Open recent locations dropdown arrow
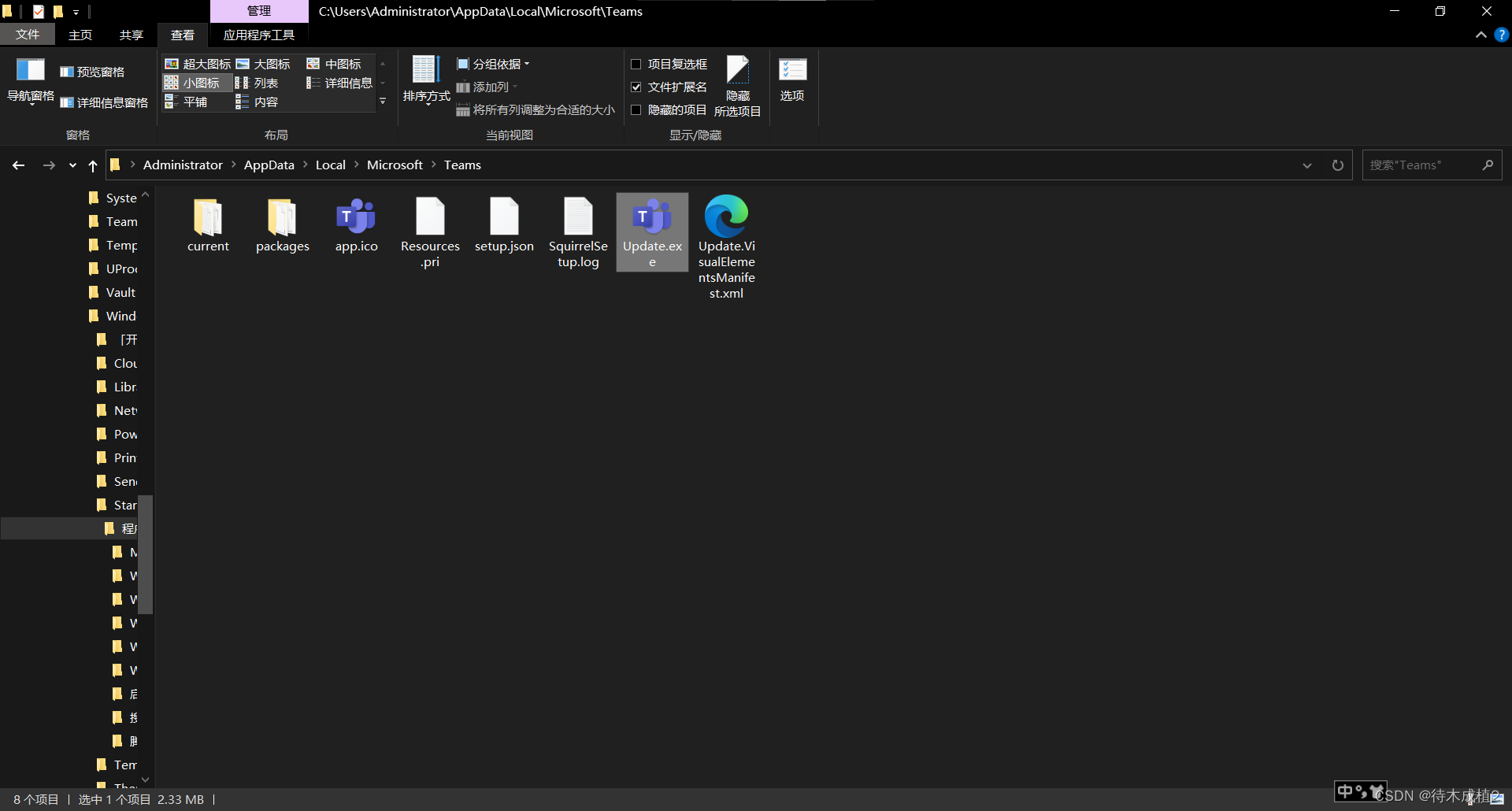 72,165
